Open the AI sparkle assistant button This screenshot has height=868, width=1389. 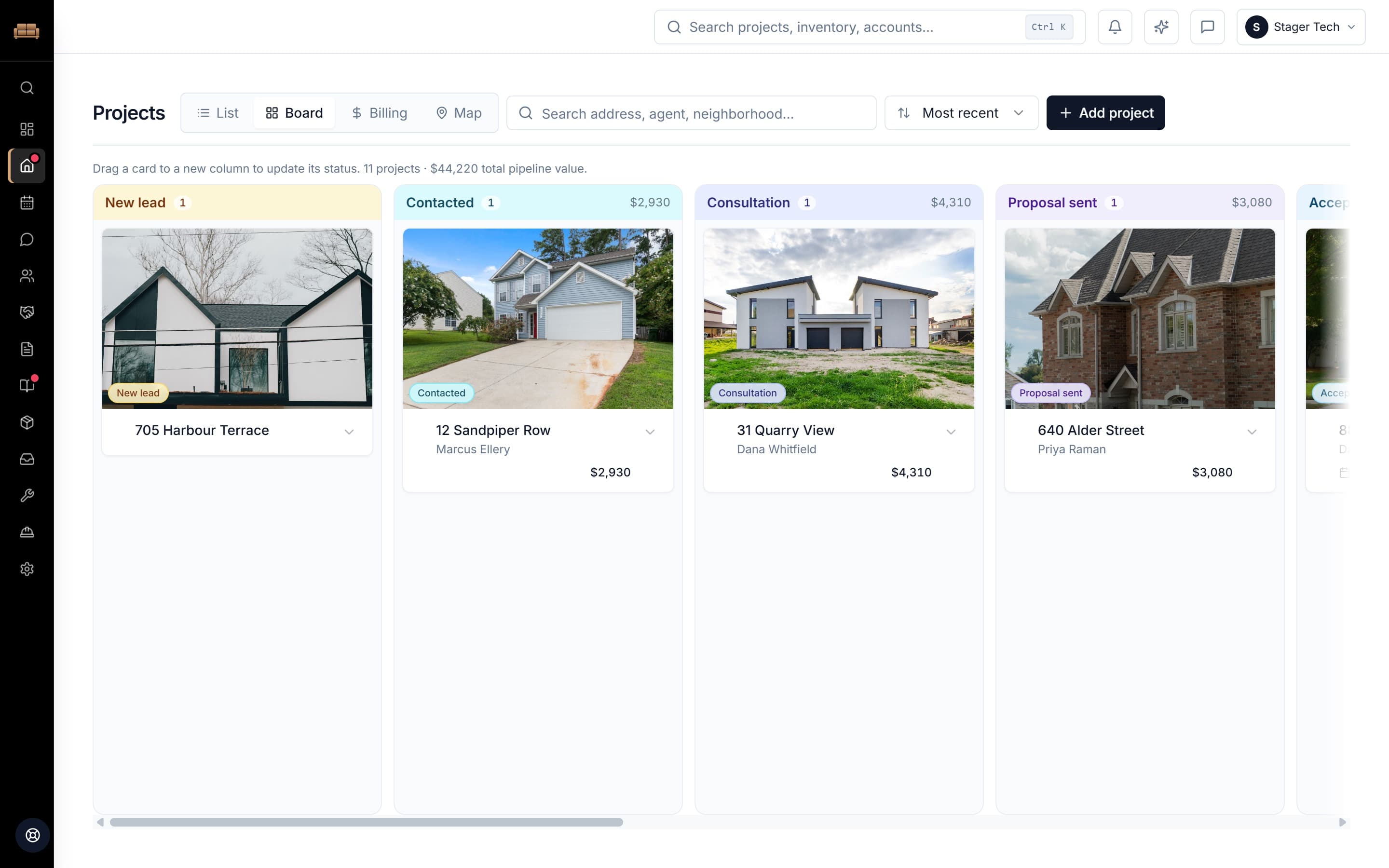coord(1161,27)
